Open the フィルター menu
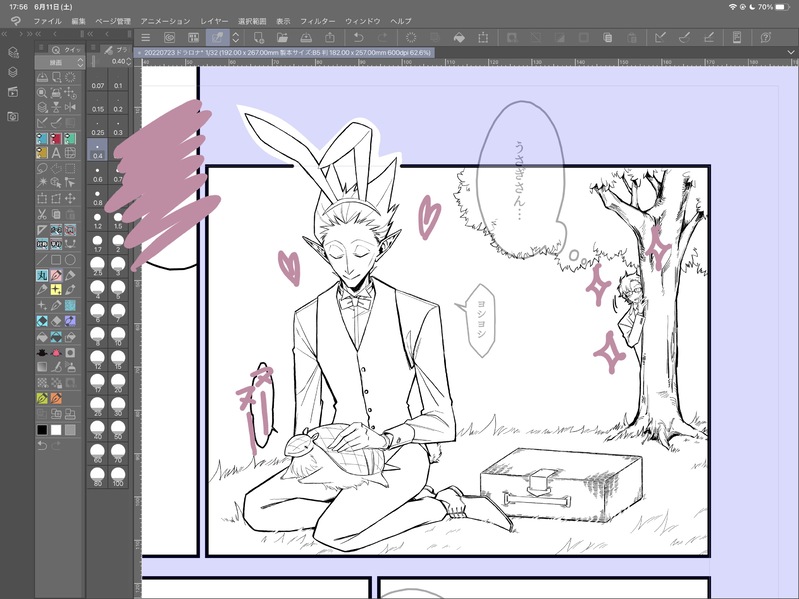The image size is (799, 599). 317,21
